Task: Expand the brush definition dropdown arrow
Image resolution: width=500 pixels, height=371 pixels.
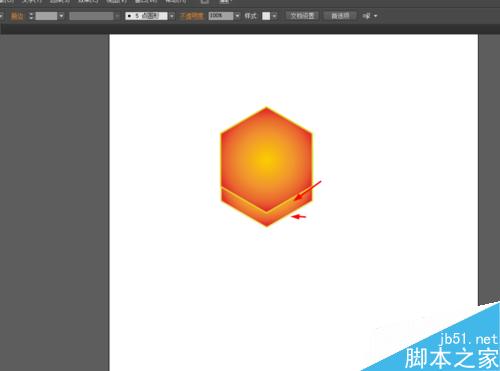Action: [x=171, y=16]
